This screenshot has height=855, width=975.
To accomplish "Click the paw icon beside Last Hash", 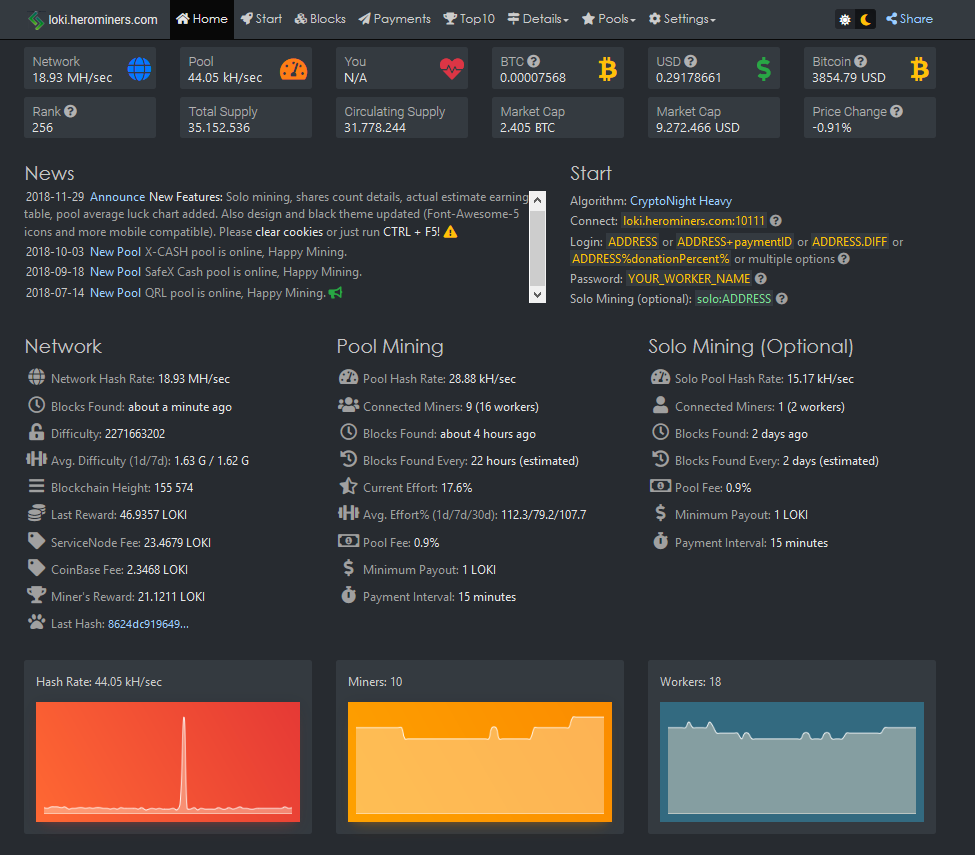I will 37,622.
